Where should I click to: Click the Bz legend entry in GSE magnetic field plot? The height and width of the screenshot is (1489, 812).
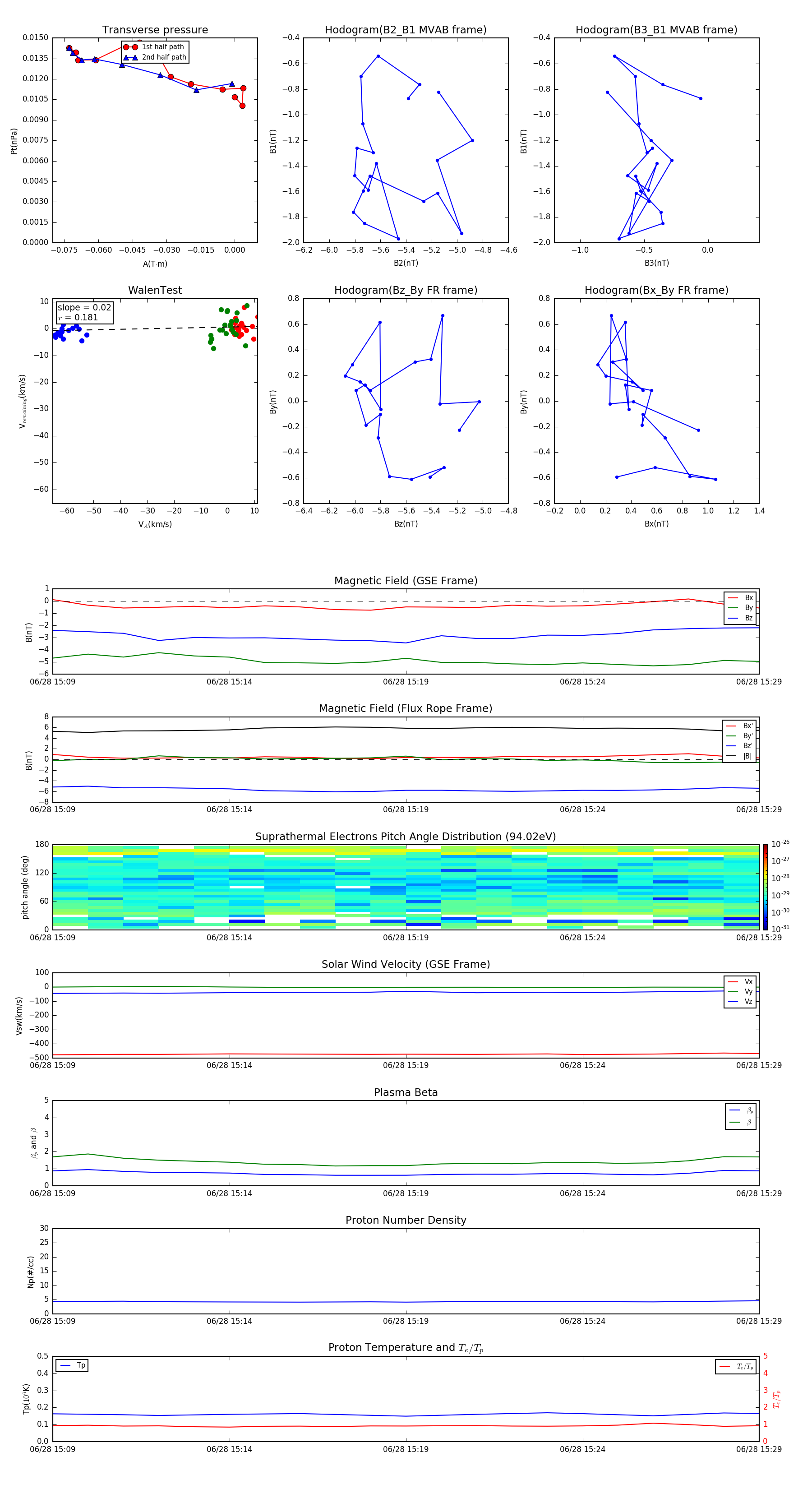740,618
